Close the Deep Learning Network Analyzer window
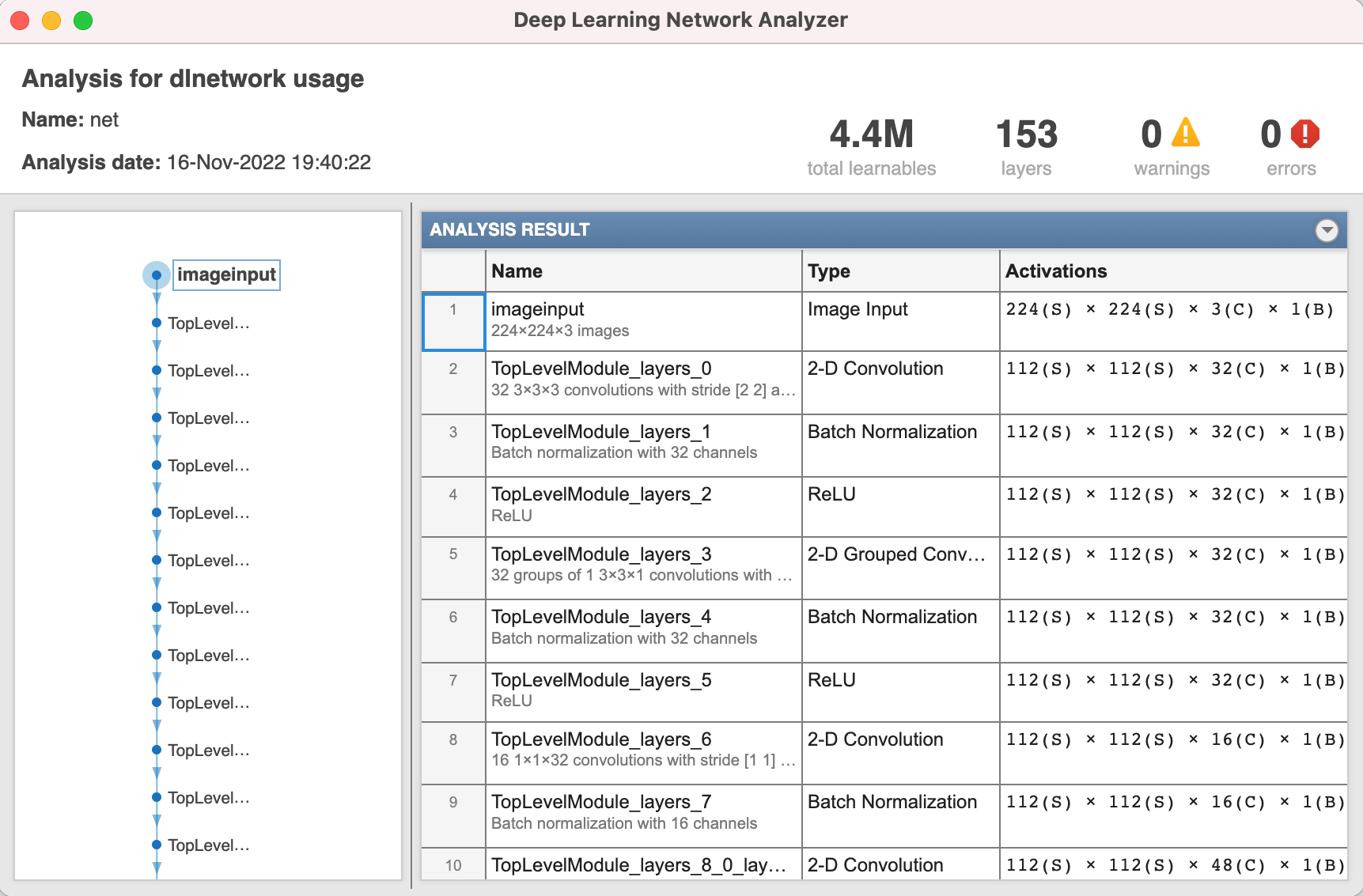1363x896 pixels. [20, 21]
